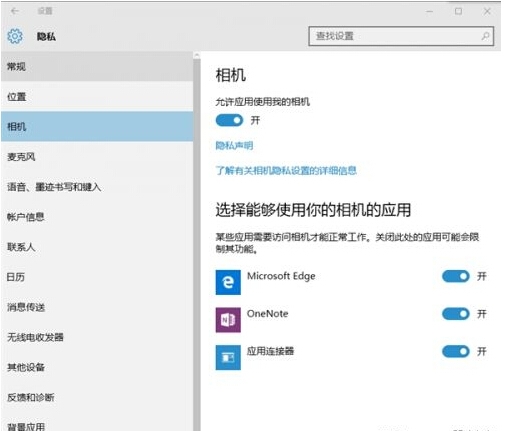Image resolution: width=506 pixels, height=431 pixels.
Task: Click the search magnifier icon
Action: coord(485,36)
